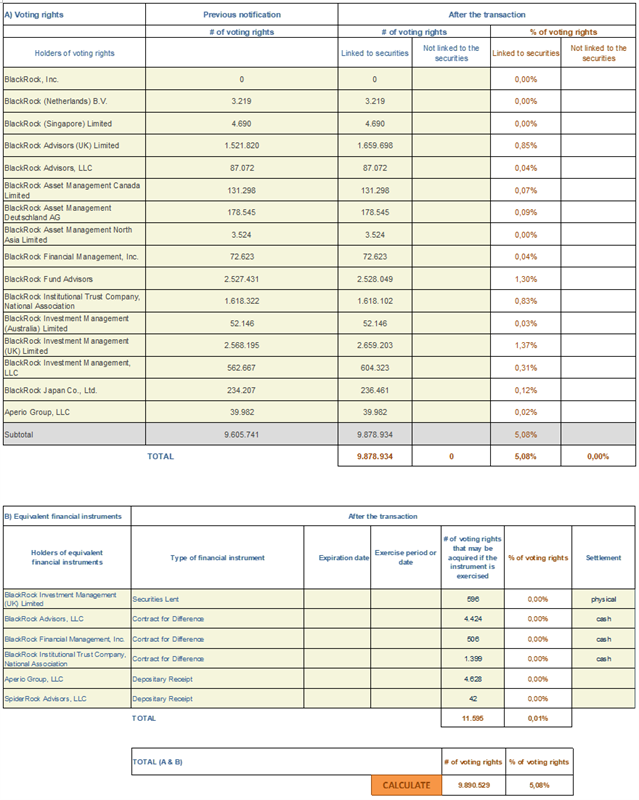
Task: Select the SpiderRock Advisors, LLC holder cell
Action: point(67,698)
